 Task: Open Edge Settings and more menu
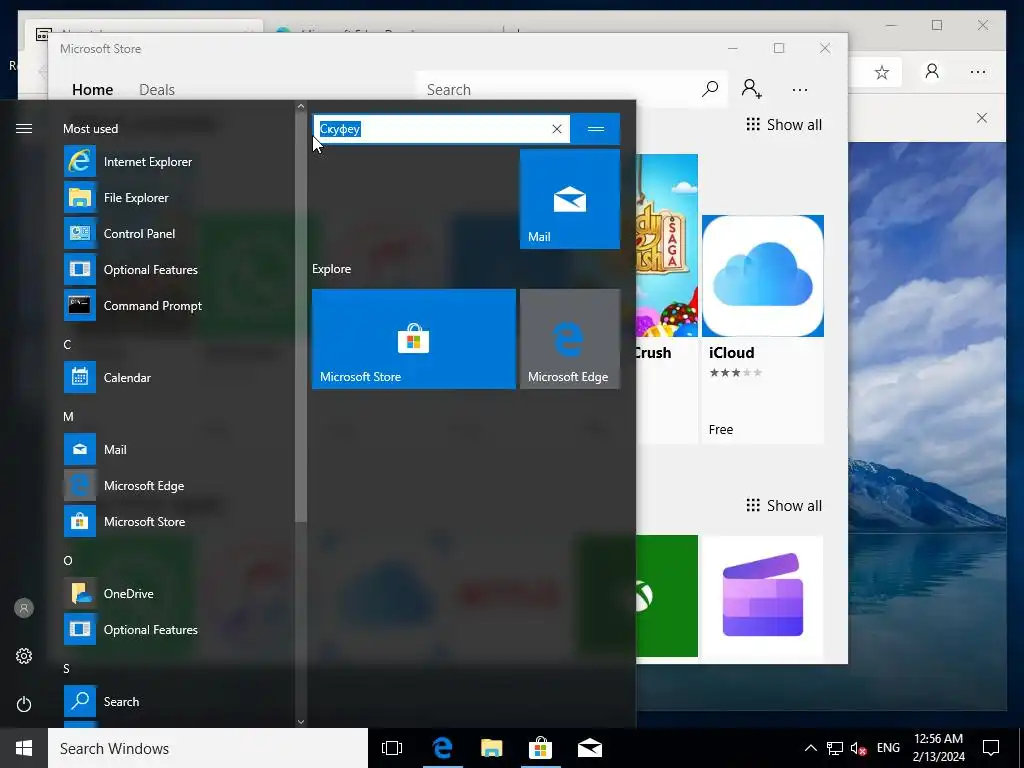978,72
